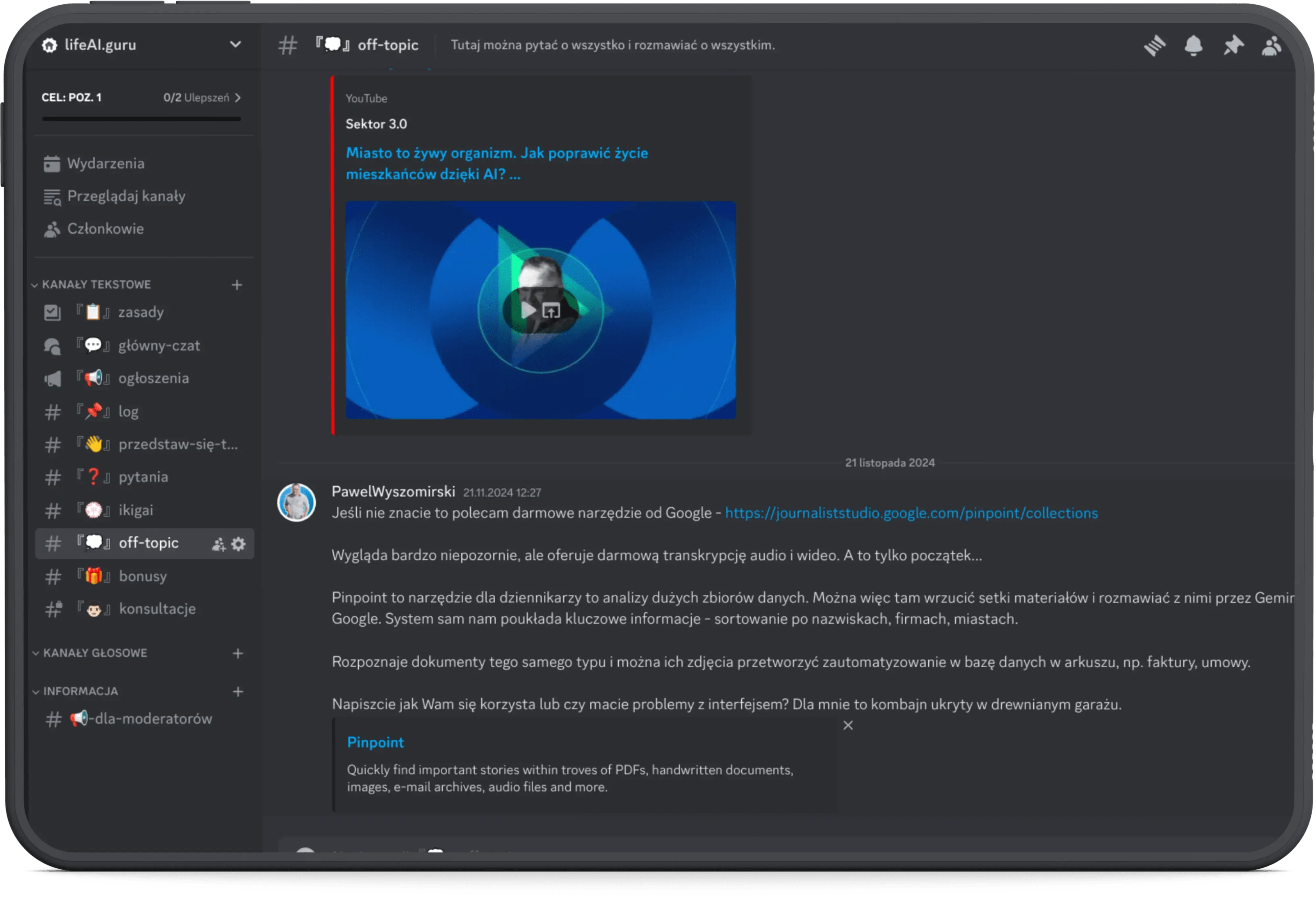Click the invite people icon on off-topic

(x=219, y=544)
